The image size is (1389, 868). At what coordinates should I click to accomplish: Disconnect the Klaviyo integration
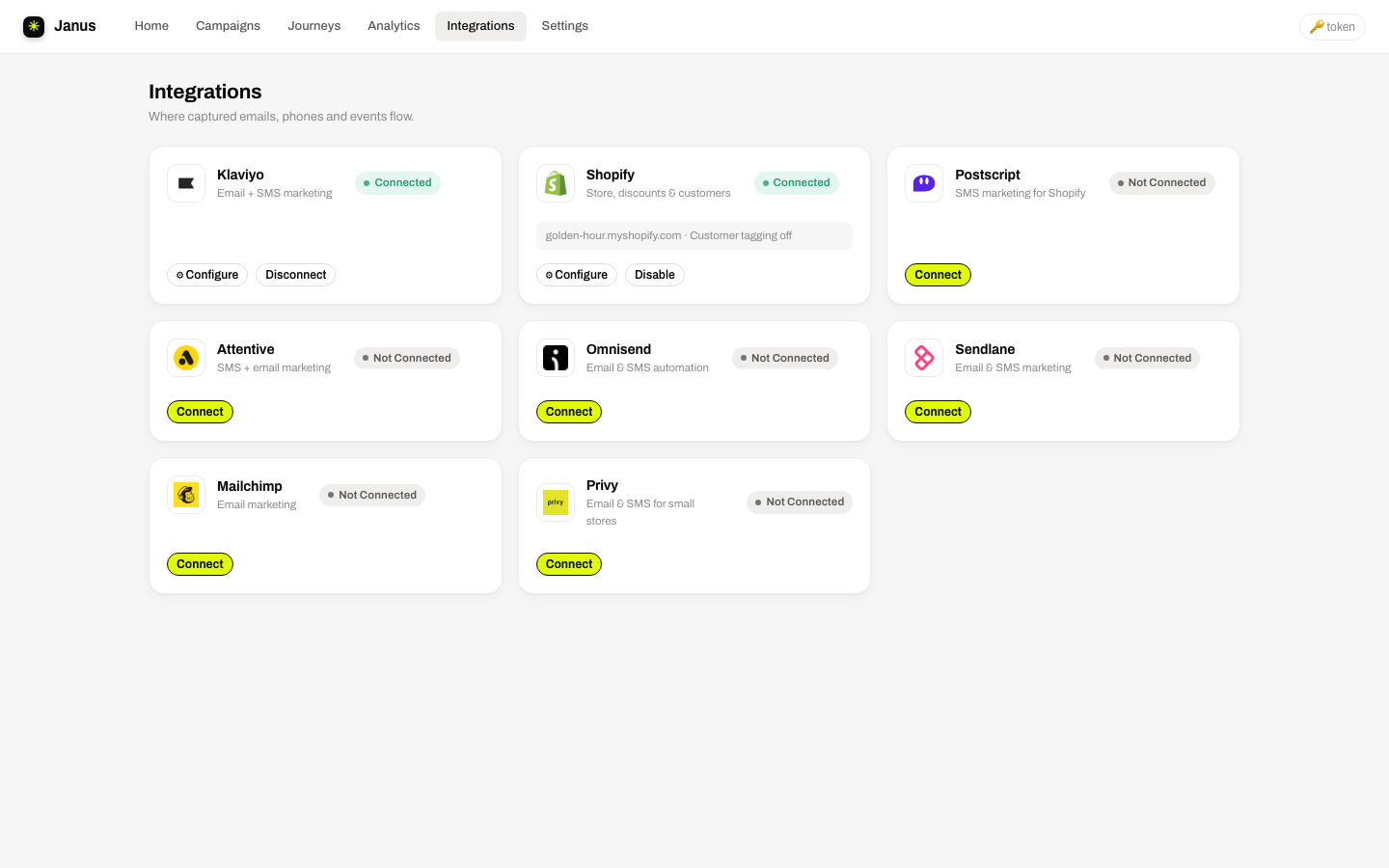click(295, 275)
